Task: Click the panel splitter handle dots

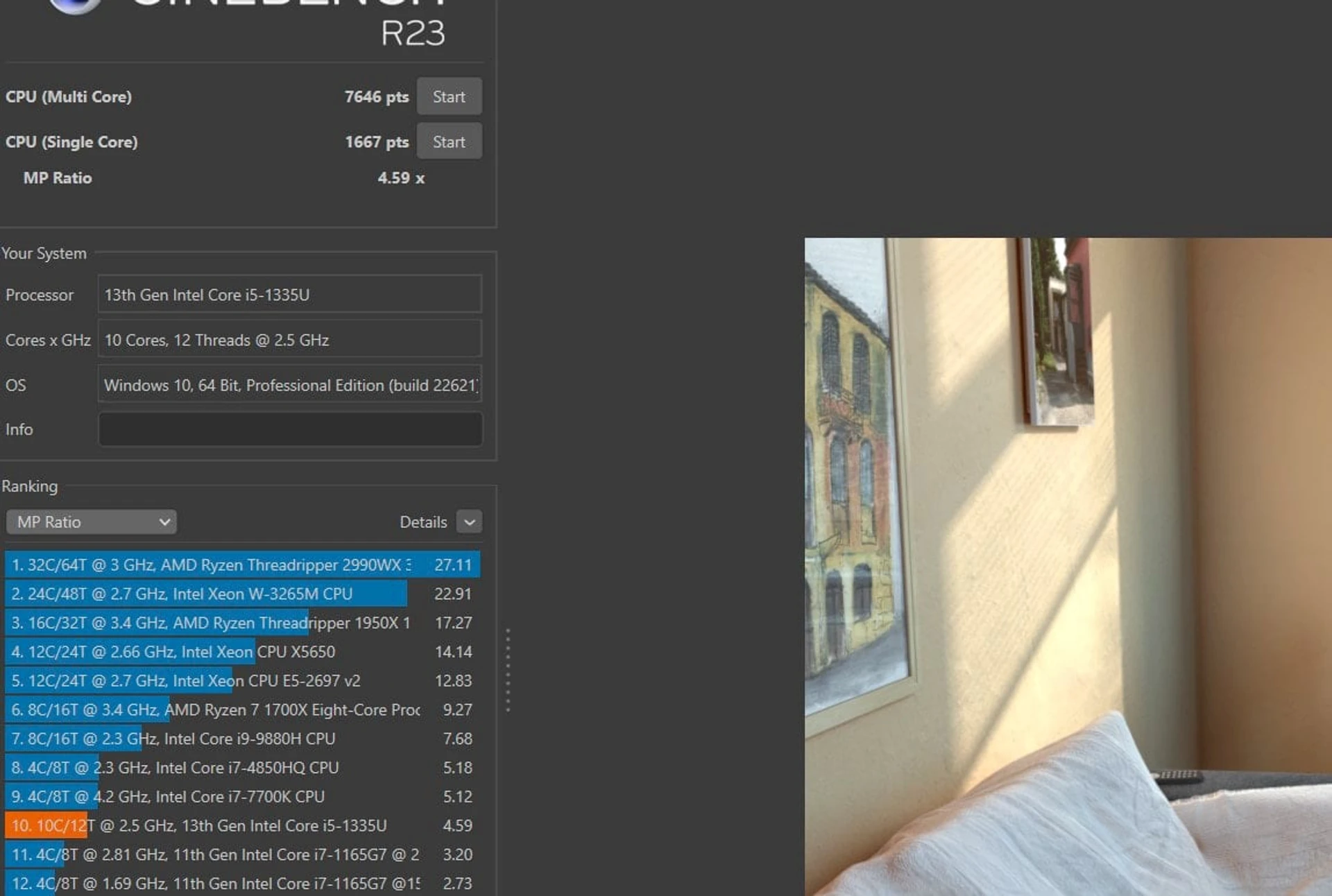Action: (x=508, y=670)
